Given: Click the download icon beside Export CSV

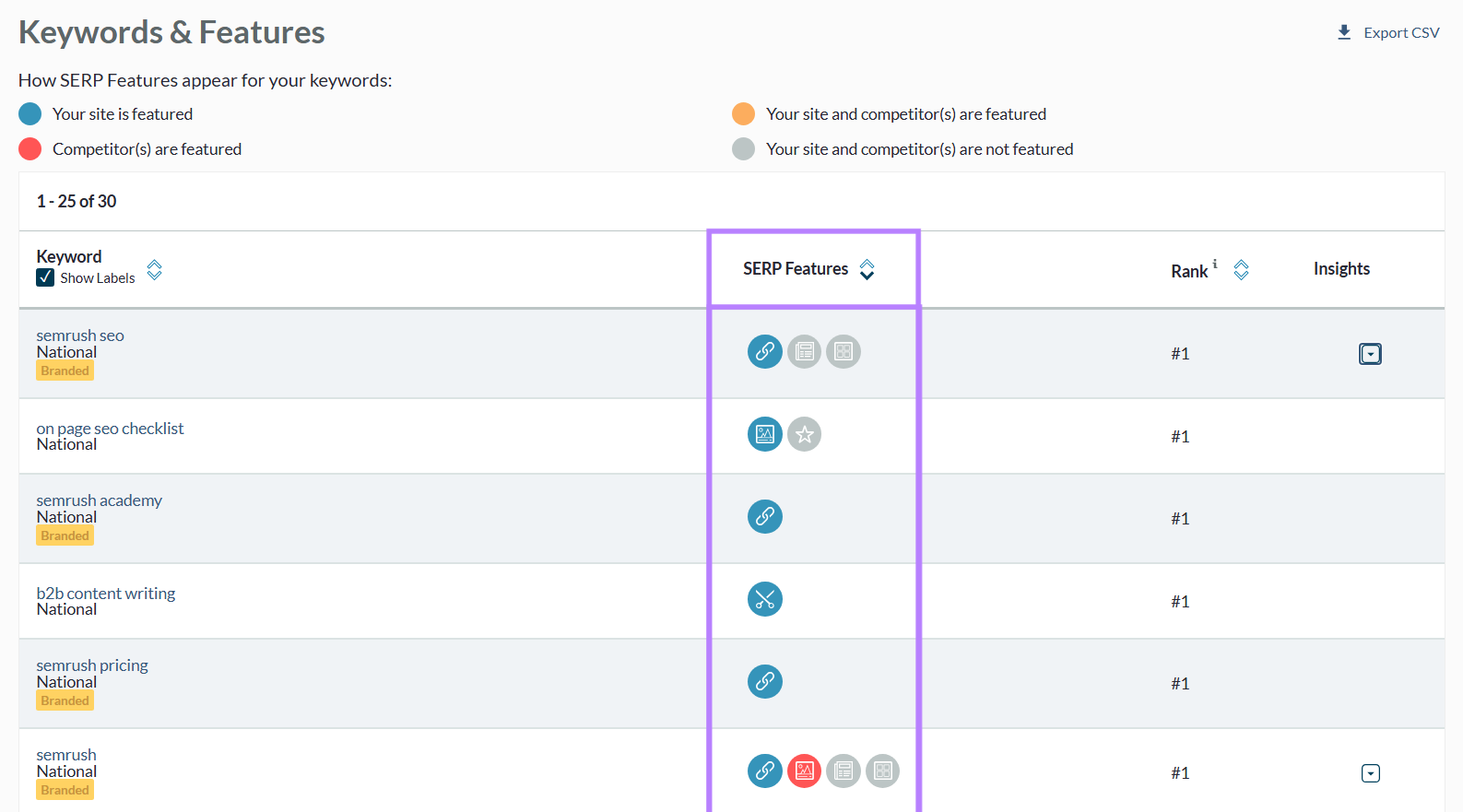Looking at the screenshot, I should [x=1344, y=32].
